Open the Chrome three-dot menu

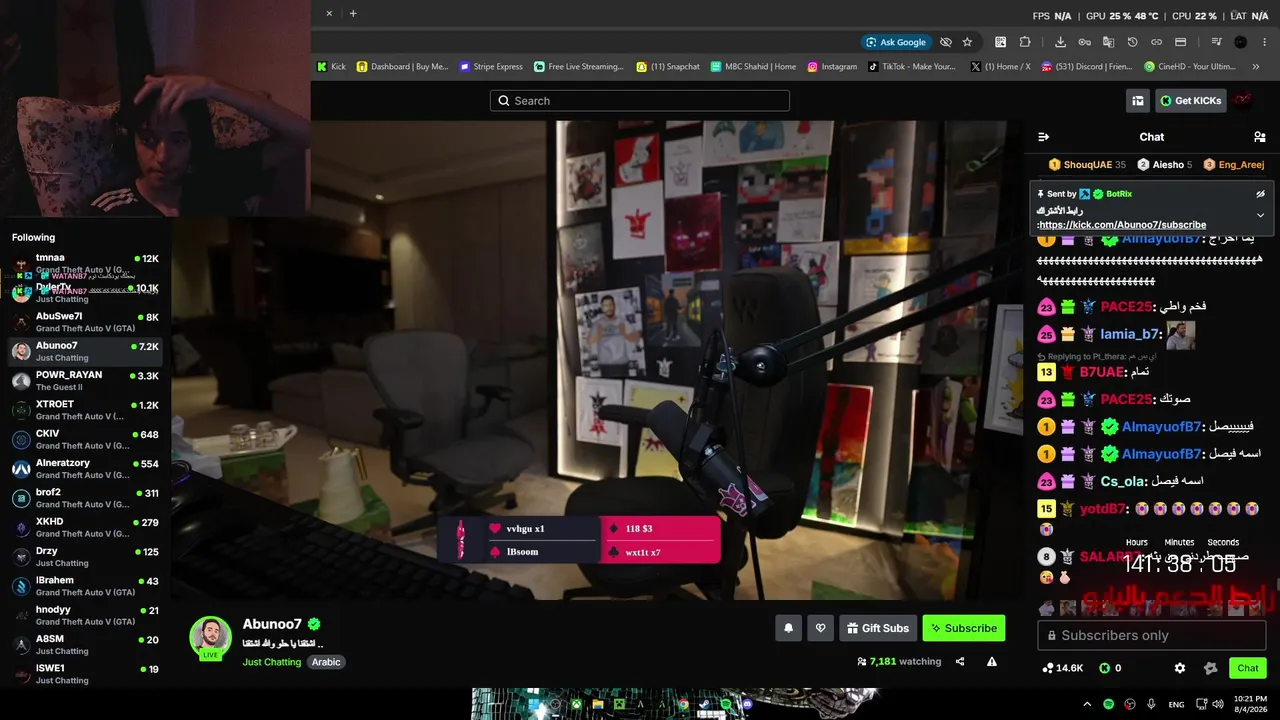[1265, 42]
